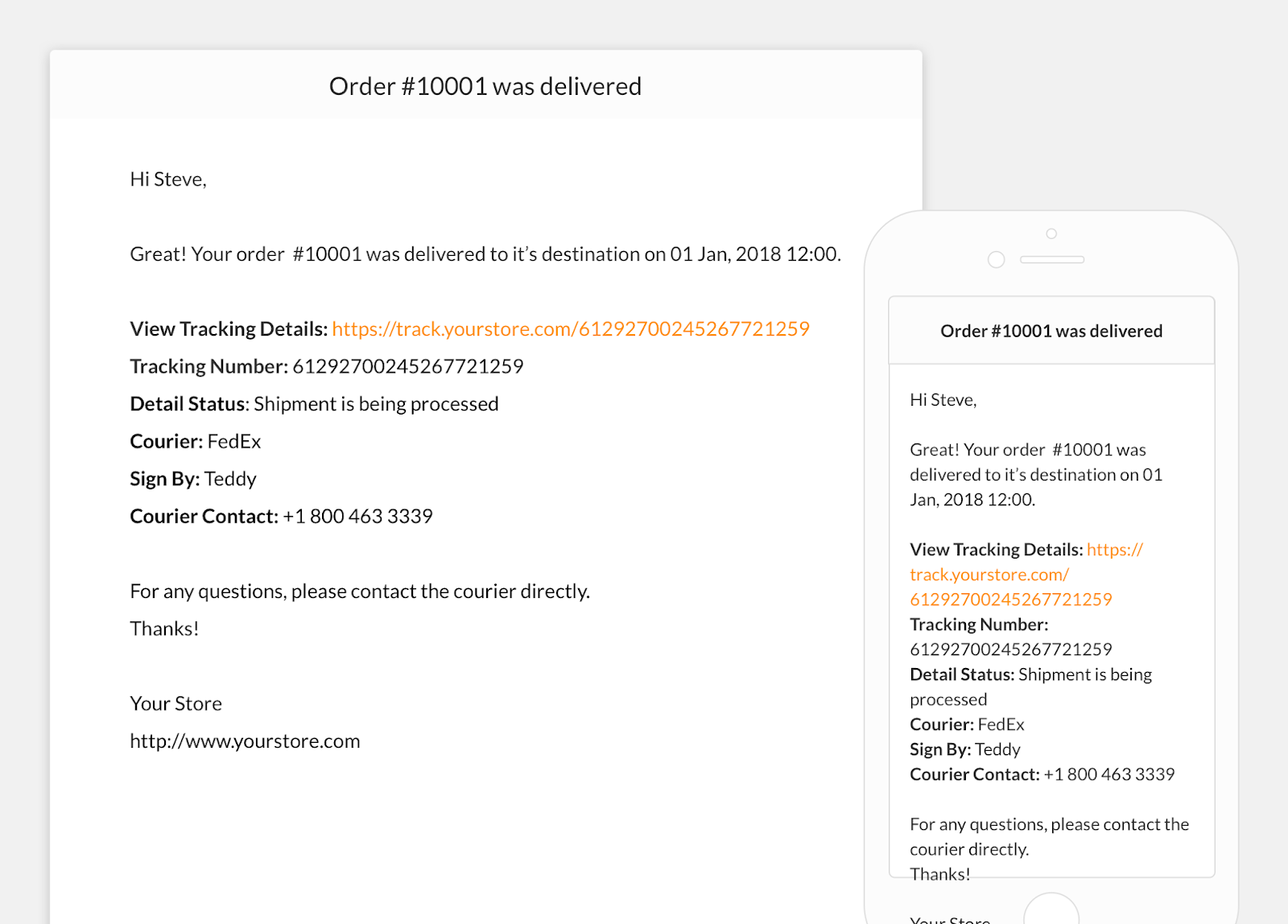Tap Courier Contact number in phone preview

[x=1108, y=774]
